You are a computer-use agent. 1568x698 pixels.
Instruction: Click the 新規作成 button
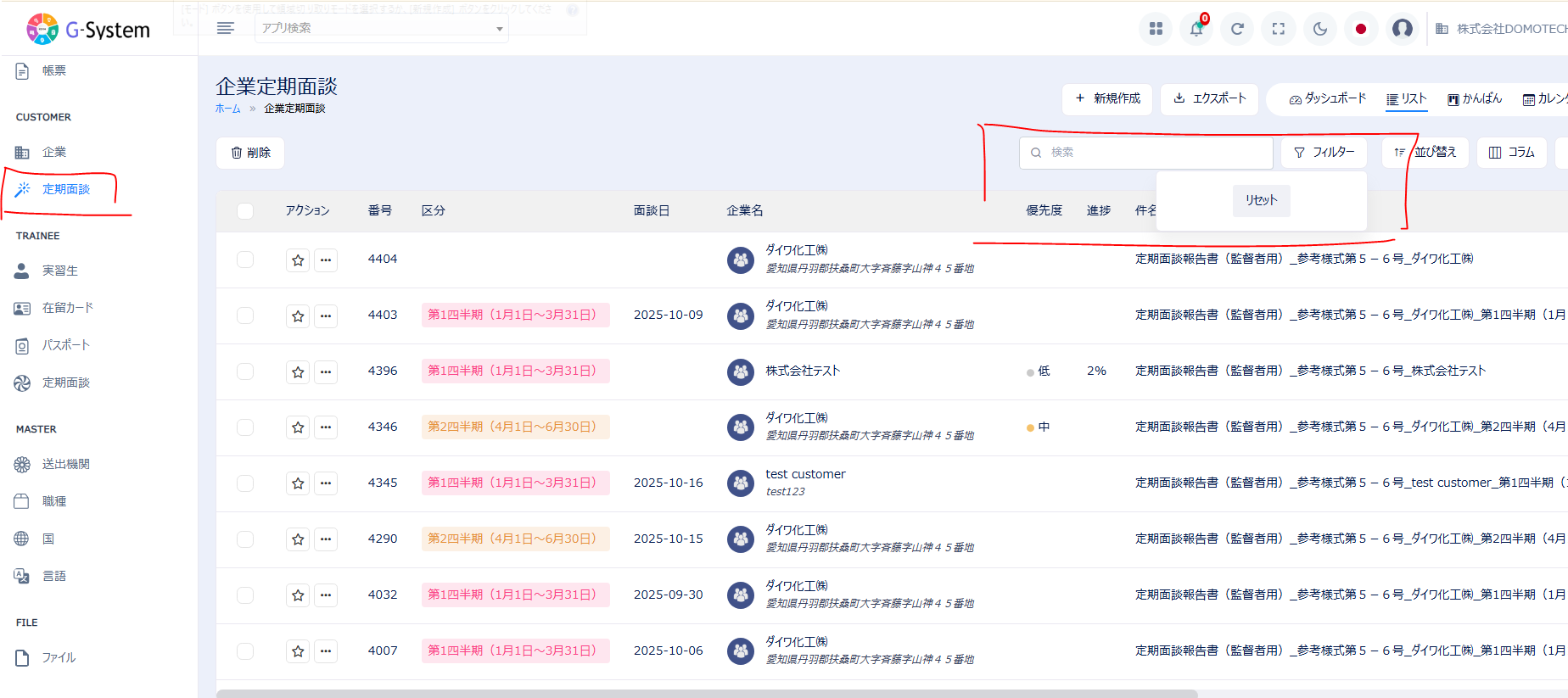[1107, 98]
